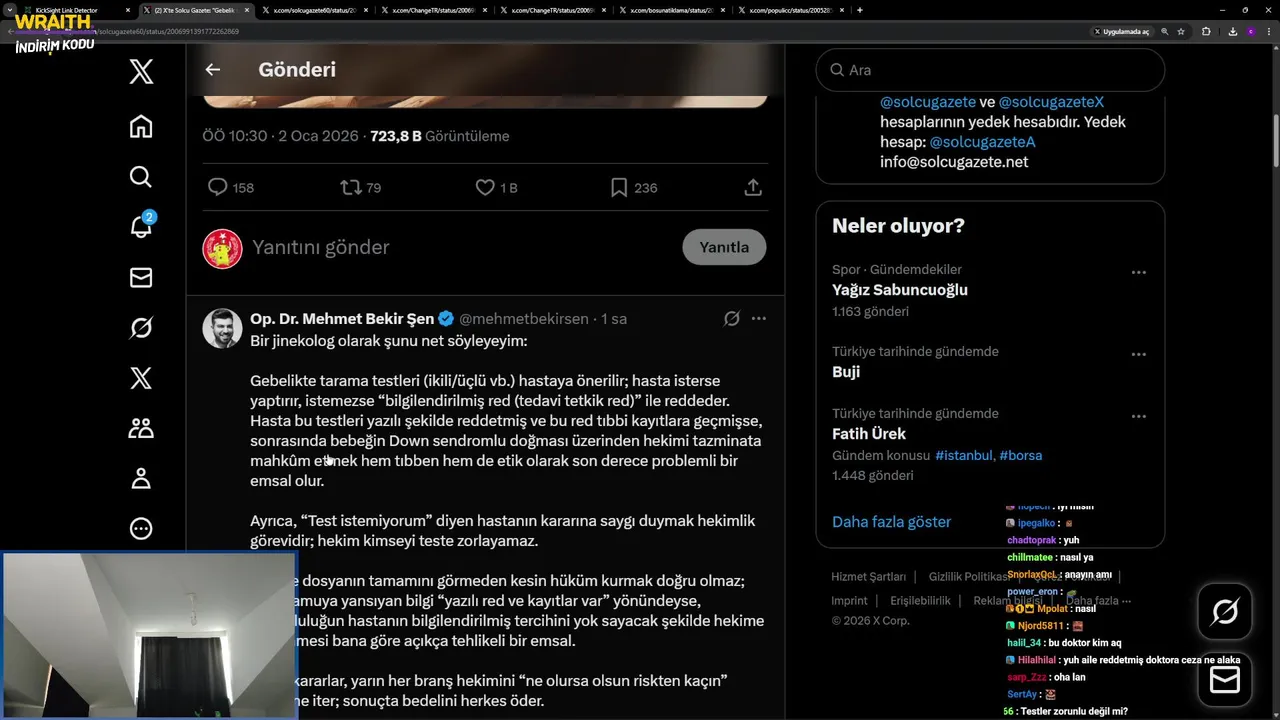The height and width of the screenshot is (720, 1280).
Task: Click the zoom magnifier in address bar
Action: point(1165,31)
